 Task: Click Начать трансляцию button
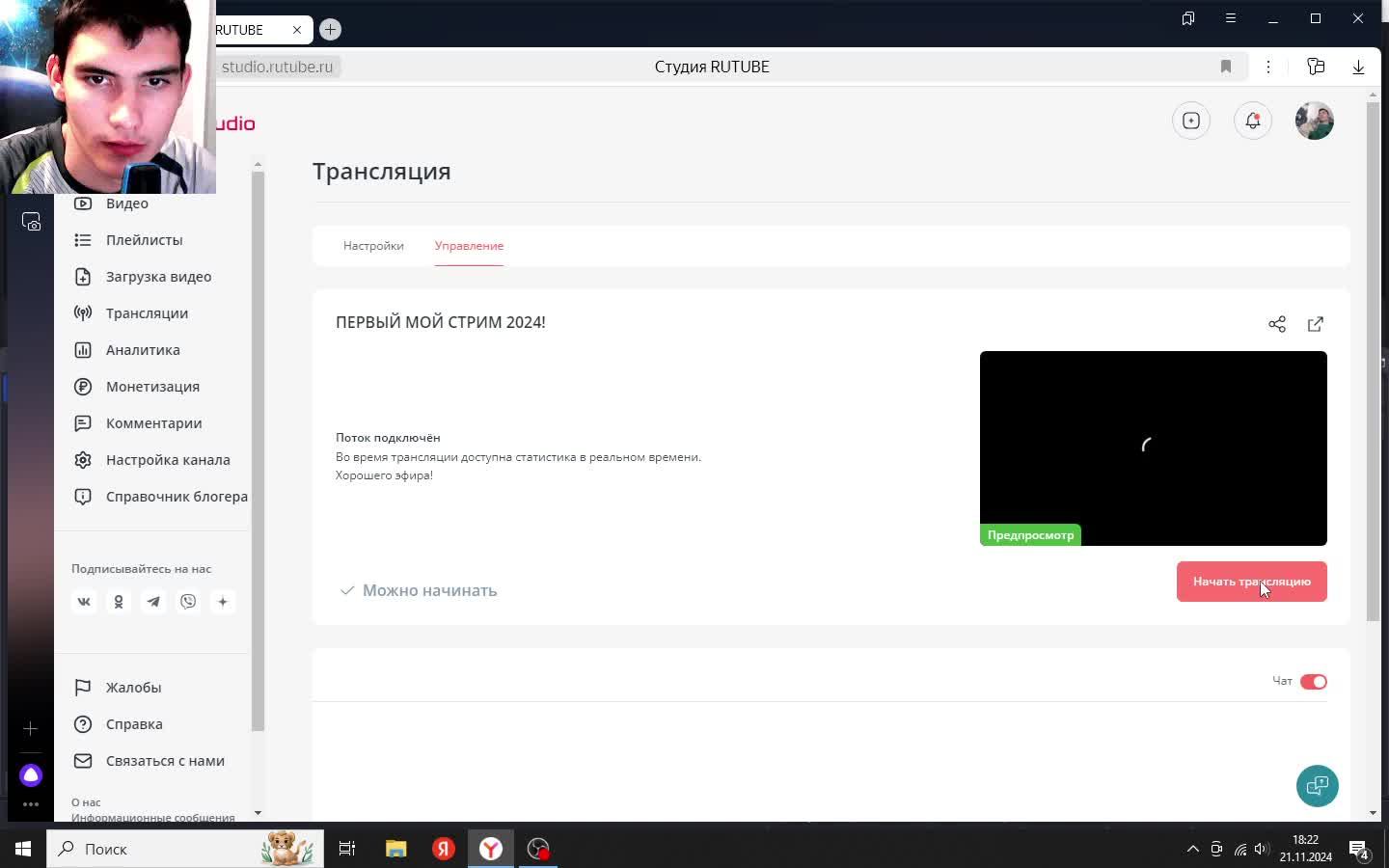[x=1252, y=582]
